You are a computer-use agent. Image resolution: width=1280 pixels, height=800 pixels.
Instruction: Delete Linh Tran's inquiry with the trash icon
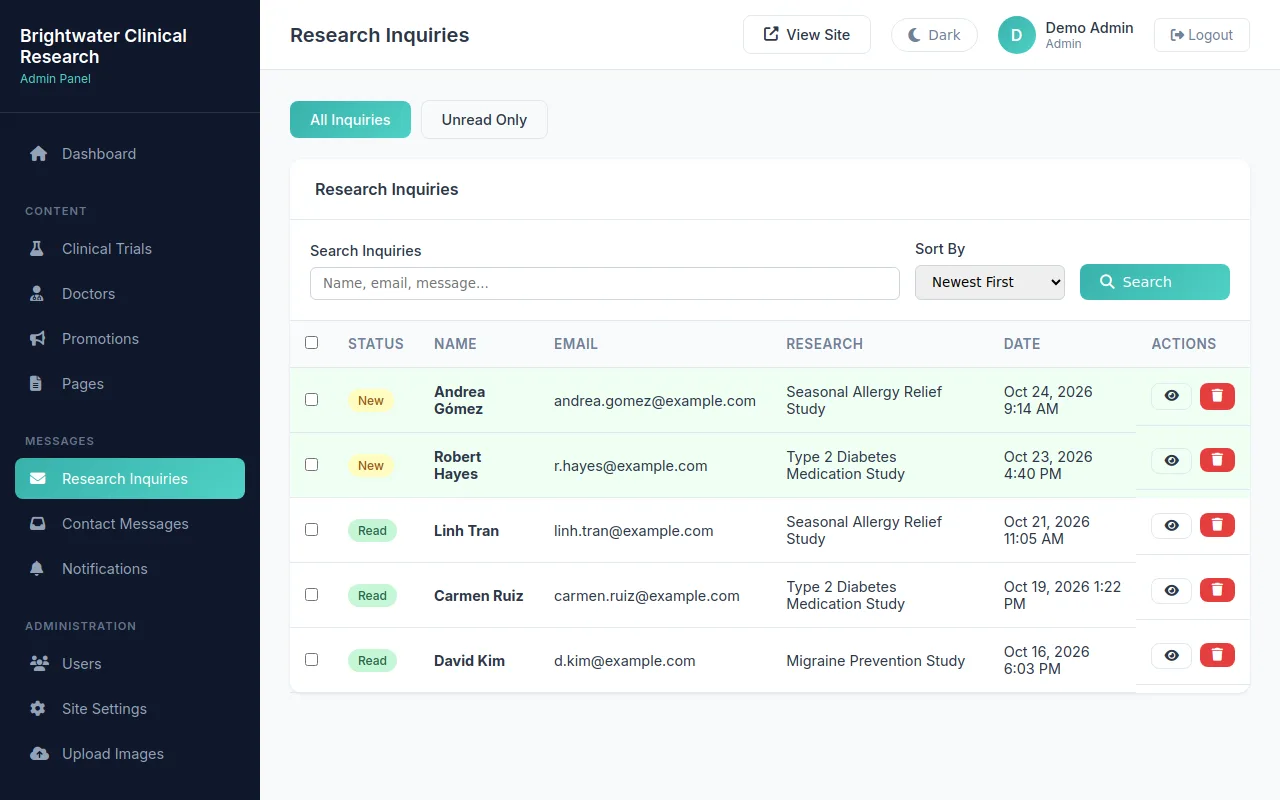[x=1217, y=526]
